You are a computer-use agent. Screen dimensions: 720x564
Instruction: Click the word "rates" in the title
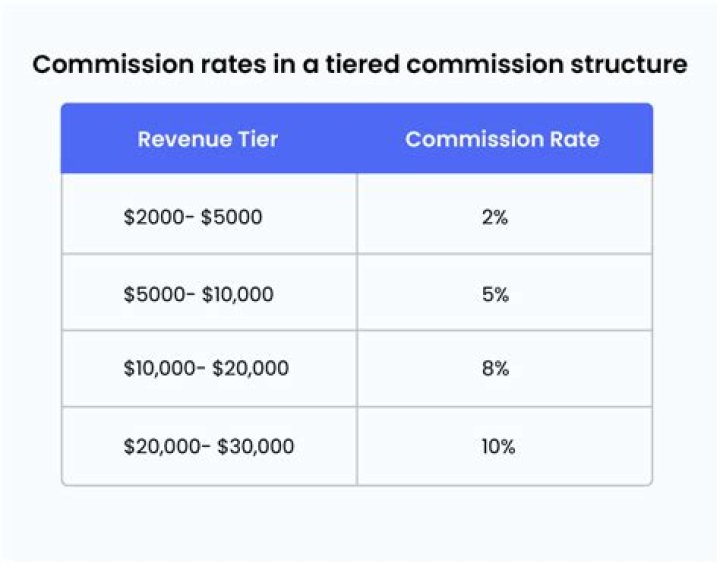click(x=200, y=65)
